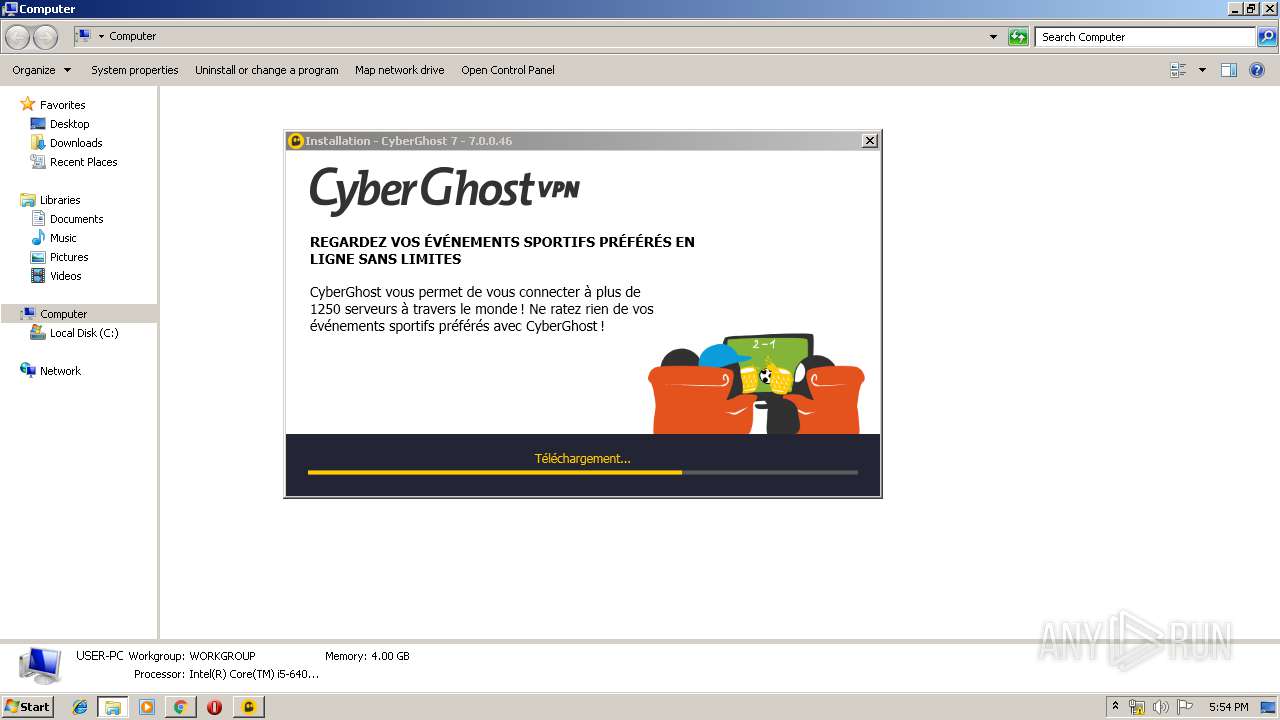Select Favorites in navigation pane
This screenshot has height=720, width=1280.
click(x=62, y=105)
